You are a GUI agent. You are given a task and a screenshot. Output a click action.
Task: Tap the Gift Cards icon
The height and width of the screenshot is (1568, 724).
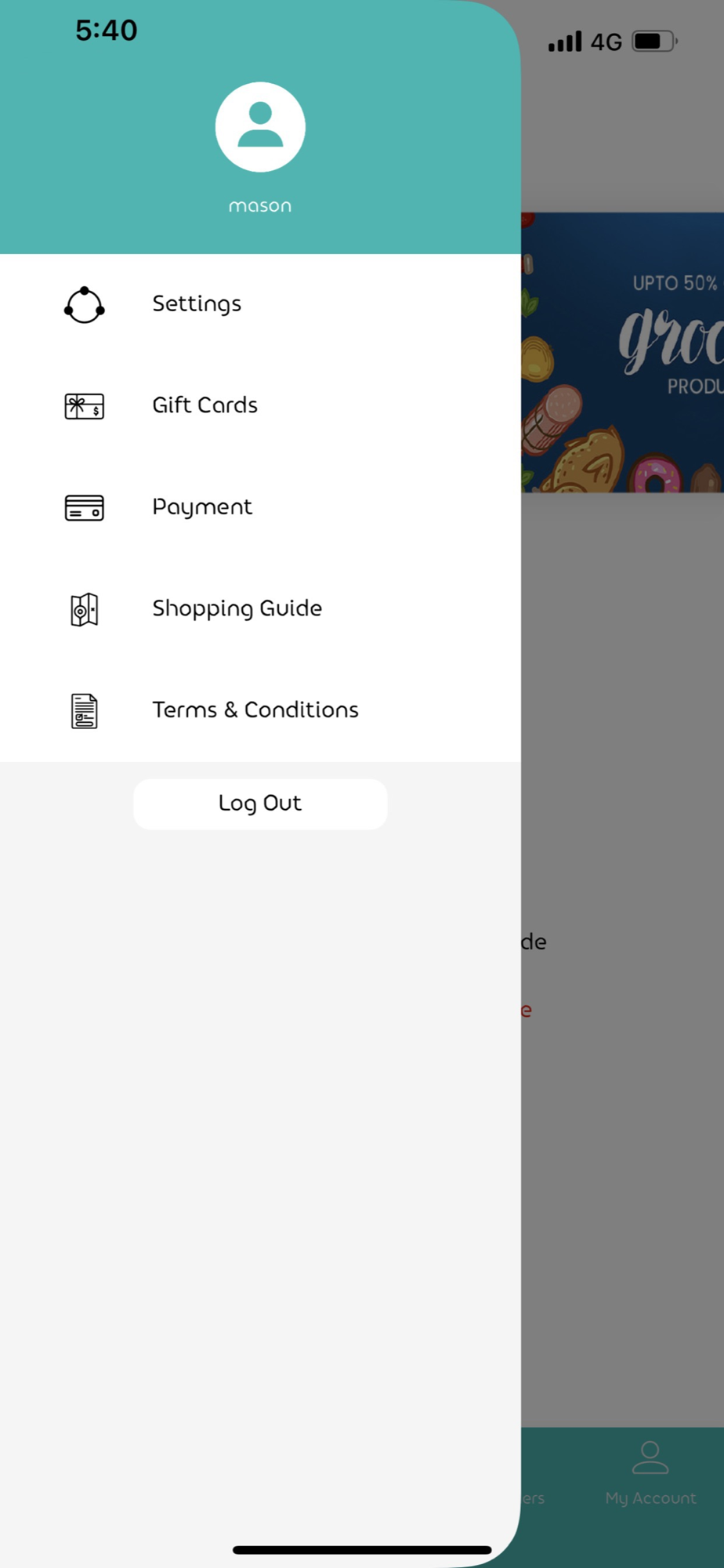(x=85, y=406)
